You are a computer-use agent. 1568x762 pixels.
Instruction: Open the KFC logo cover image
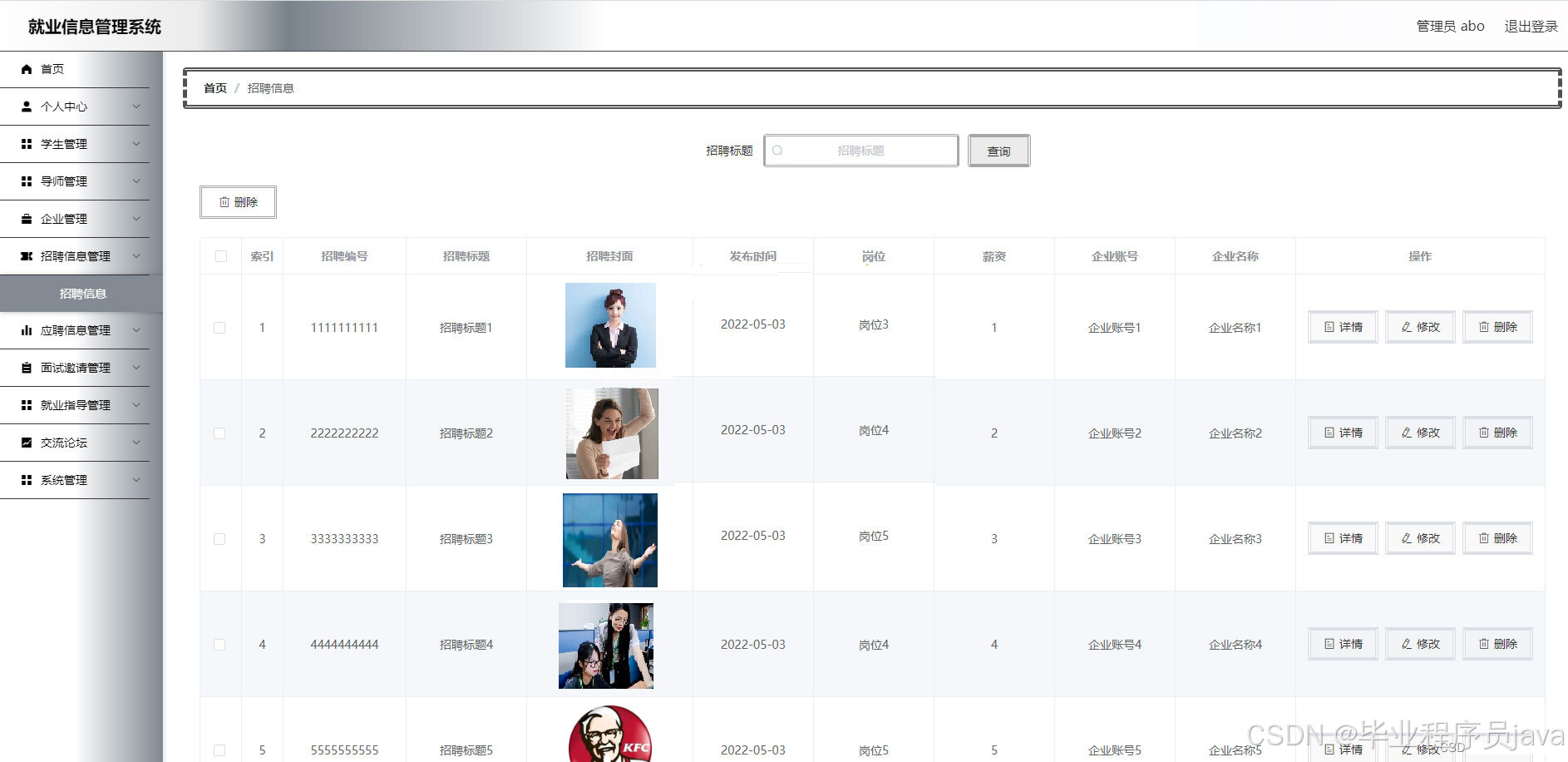(x=610, y=734)
